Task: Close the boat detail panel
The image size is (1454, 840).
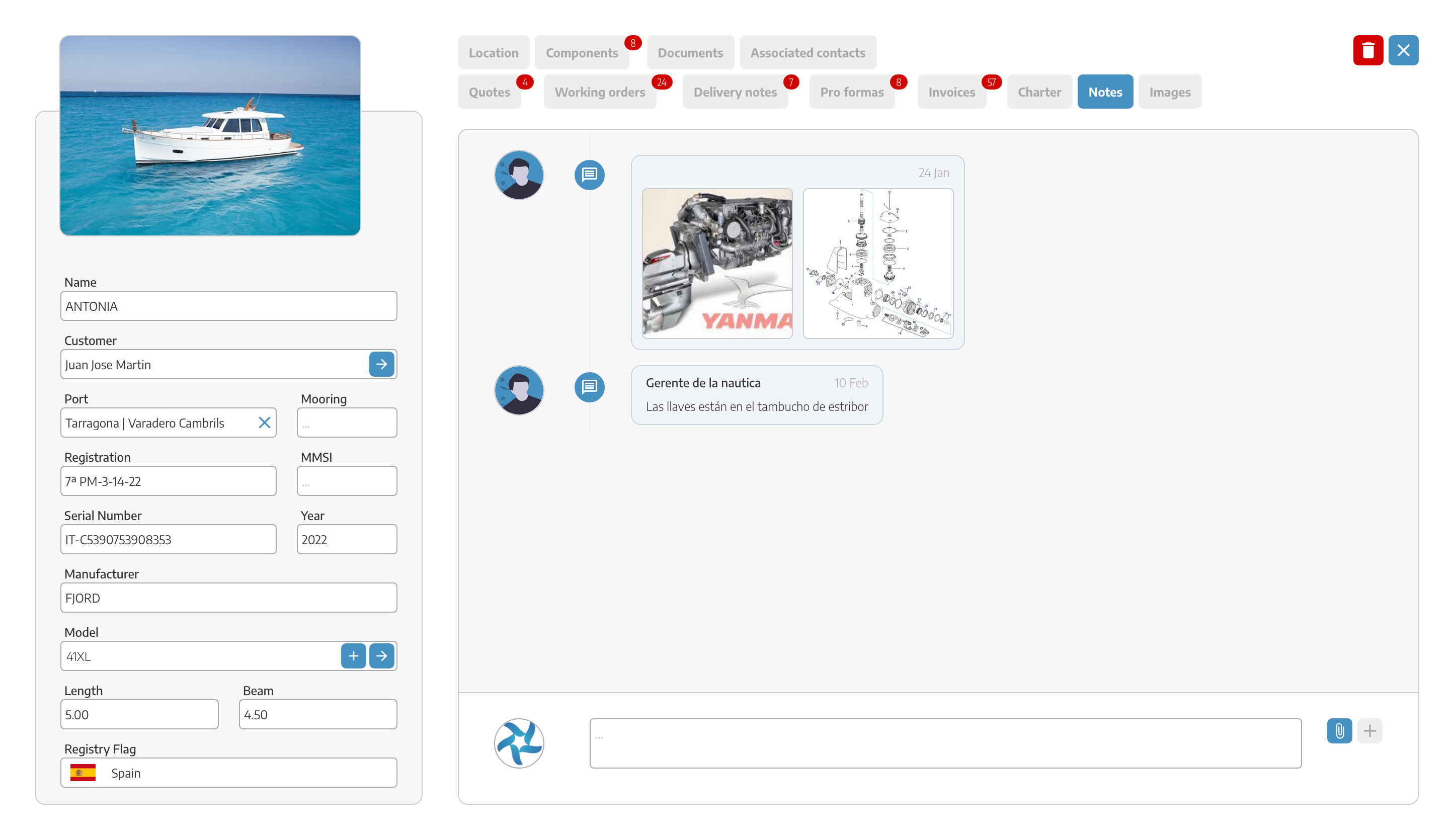Action: pyautogui.click(x=1403, y=51)
